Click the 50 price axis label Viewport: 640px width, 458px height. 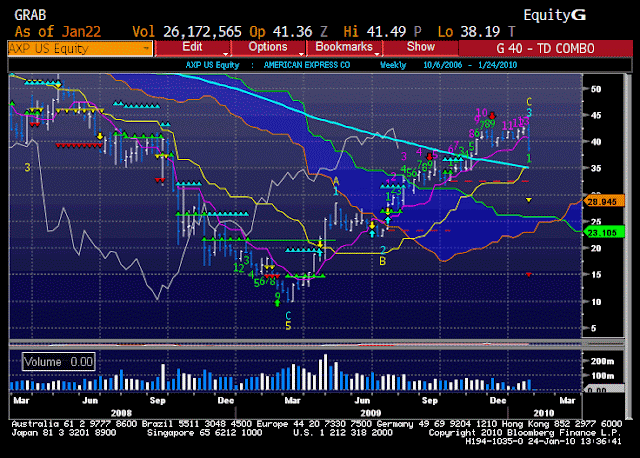[596, 89]
